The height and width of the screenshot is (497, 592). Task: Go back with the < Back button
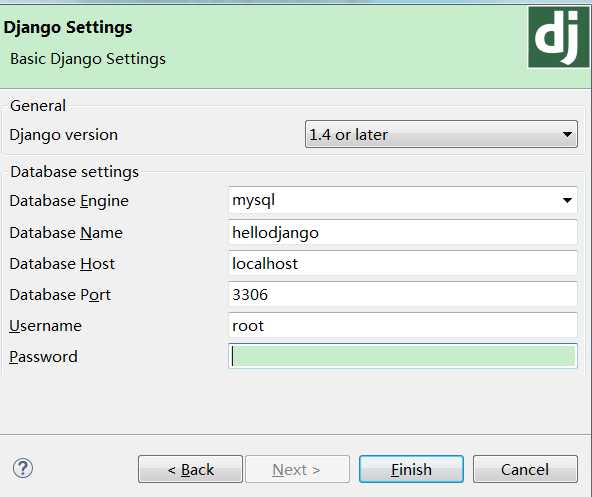[x=190, y=469]
